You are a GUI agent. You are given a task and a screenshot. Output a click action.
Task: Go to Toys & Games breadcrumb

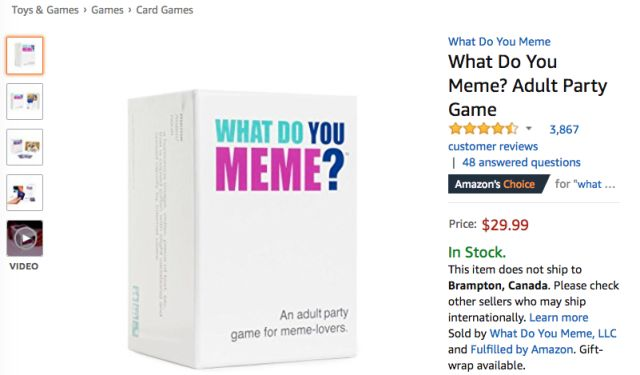pos(45,10)
